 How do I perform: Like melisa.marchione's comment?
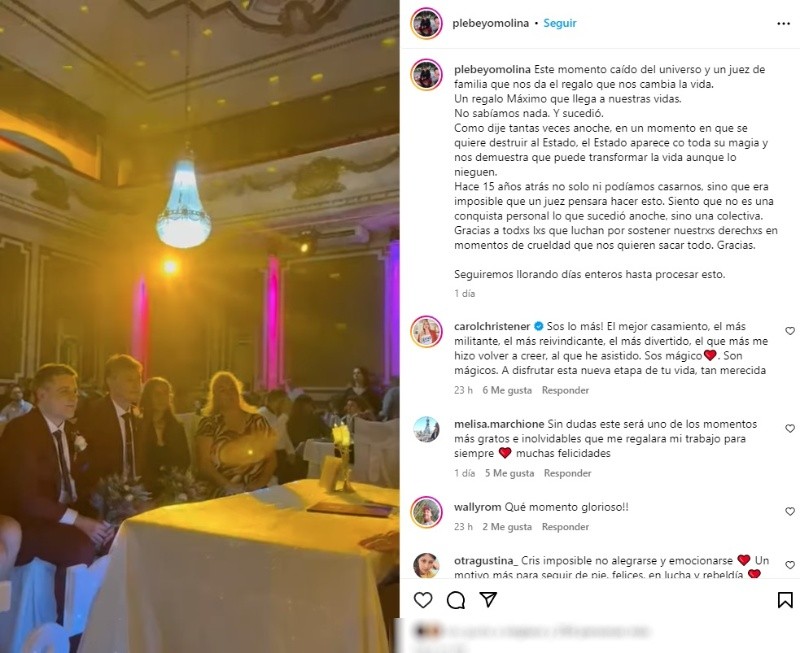(x=790, y=429)
